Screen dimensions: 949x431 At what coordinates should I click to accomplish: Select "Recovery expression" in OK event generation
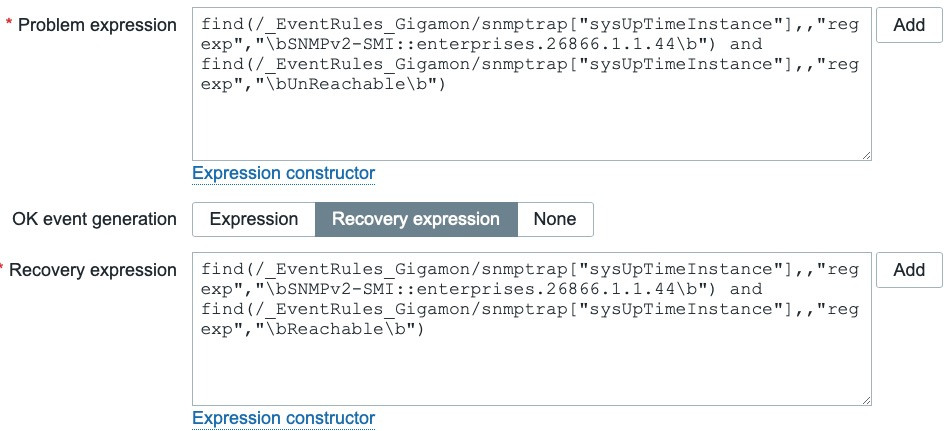[x=416, y=219]
